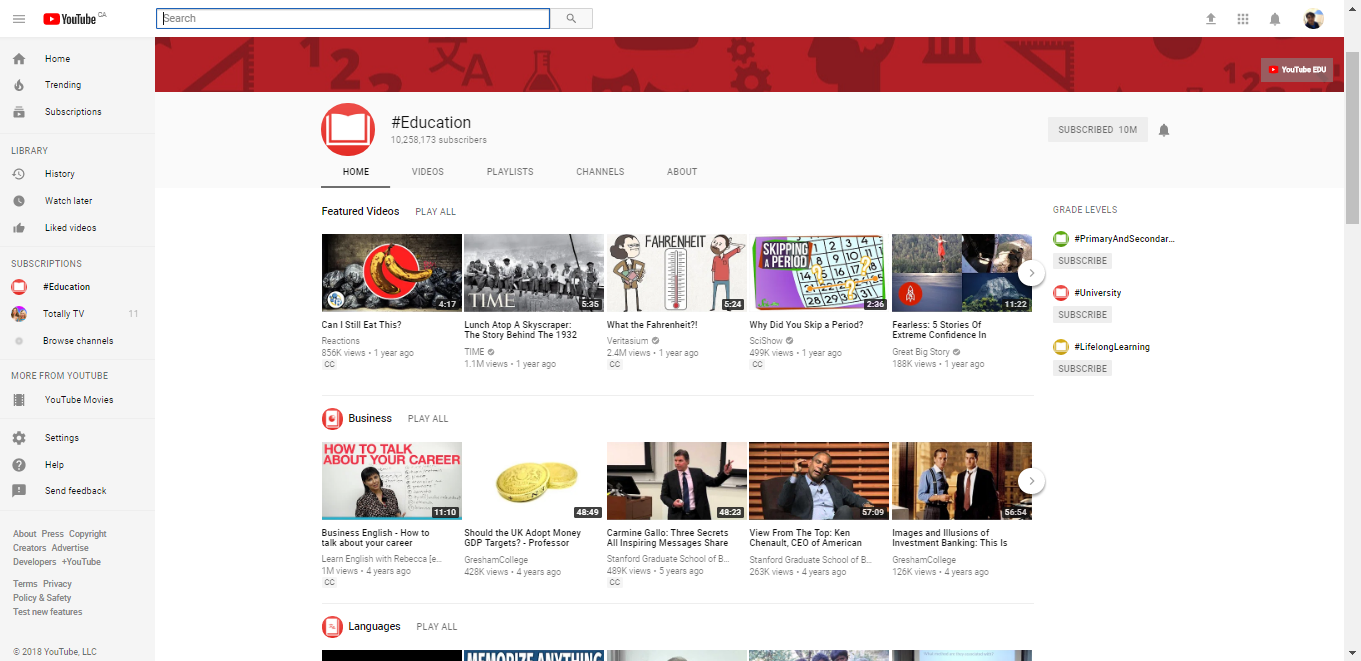Screen dimensions: 1361x661
Task: Click the Liked videos thumbs-up icon
Action: pos(19,228)
